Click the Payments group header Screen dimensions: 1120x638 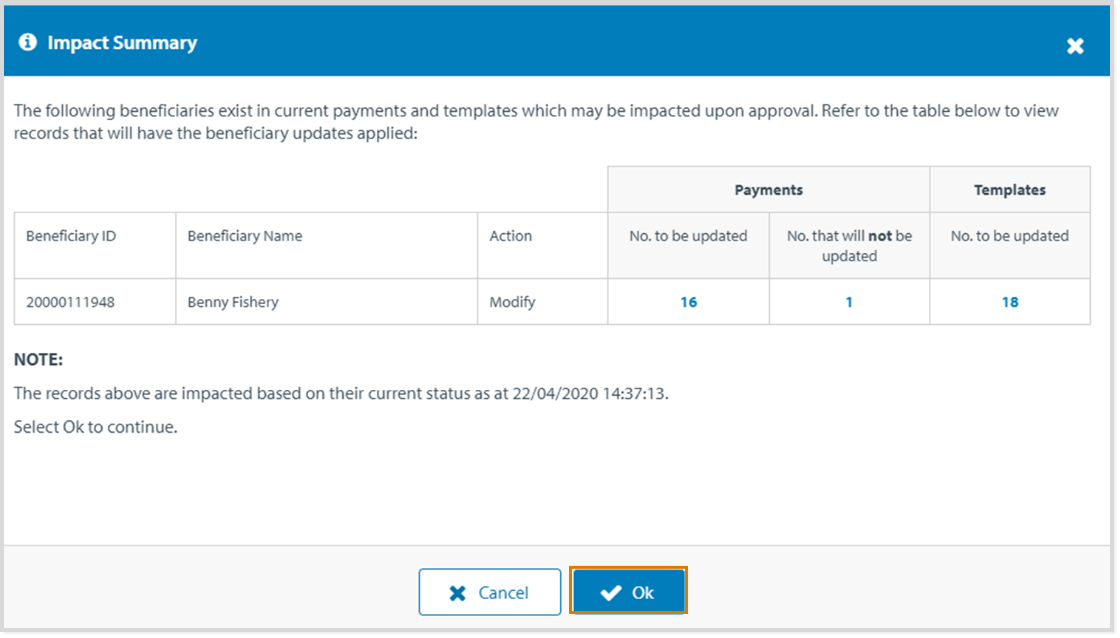[x=768, y=190]
